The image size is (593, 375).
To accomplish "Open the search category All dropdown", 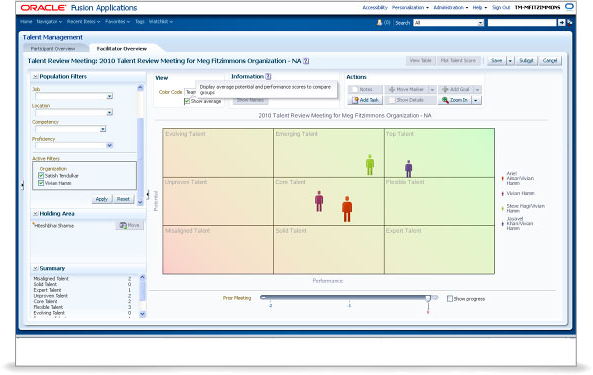I will (x=480, y=23).
